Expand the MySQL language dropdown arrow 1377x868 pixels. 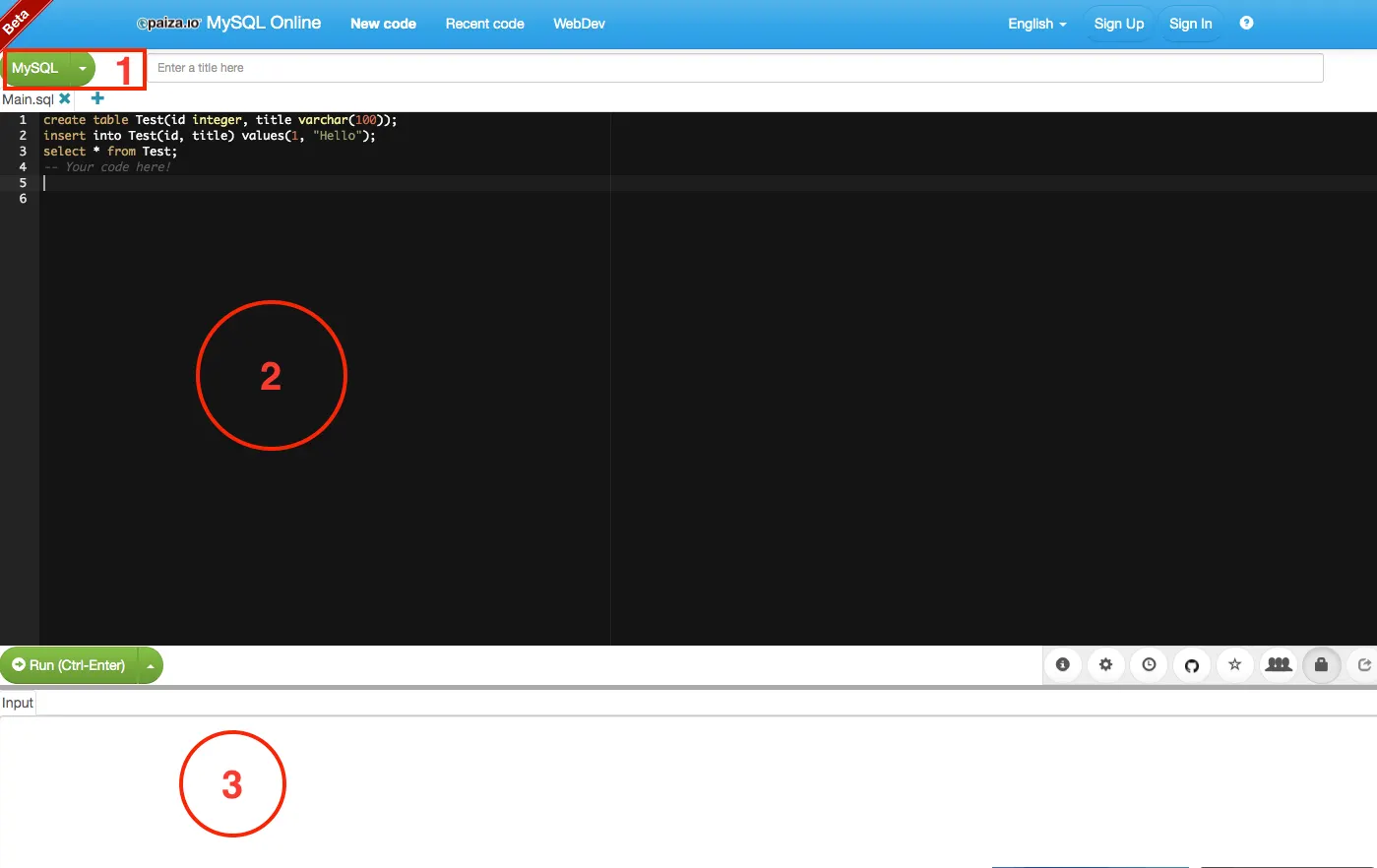[x=83, y=68]
